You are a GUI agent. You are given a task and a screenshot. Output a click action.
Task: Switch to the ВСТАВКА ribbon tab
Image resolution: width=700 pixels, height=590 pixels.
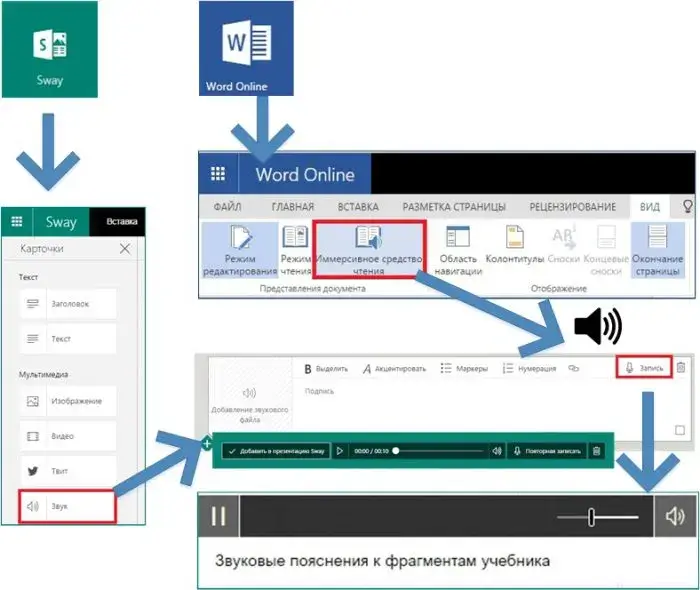[x=358, y=207]
